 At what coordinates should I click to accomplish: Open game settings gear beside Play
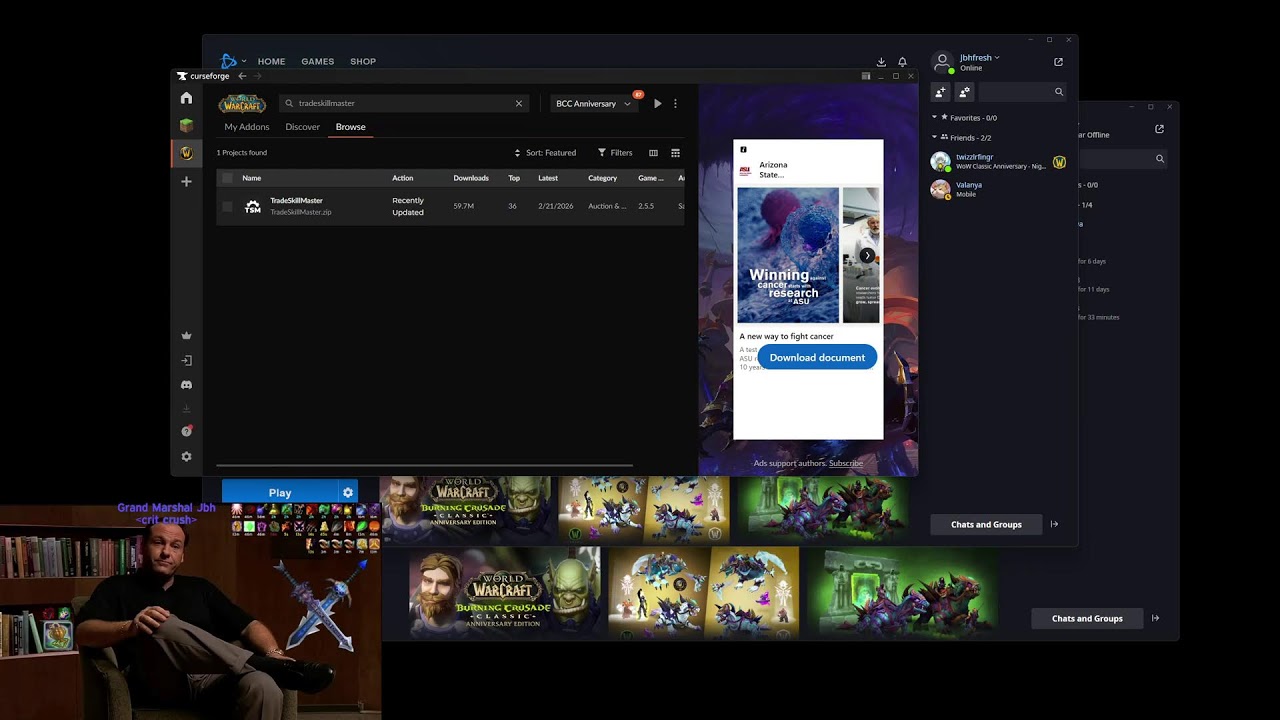click(347, 492)
